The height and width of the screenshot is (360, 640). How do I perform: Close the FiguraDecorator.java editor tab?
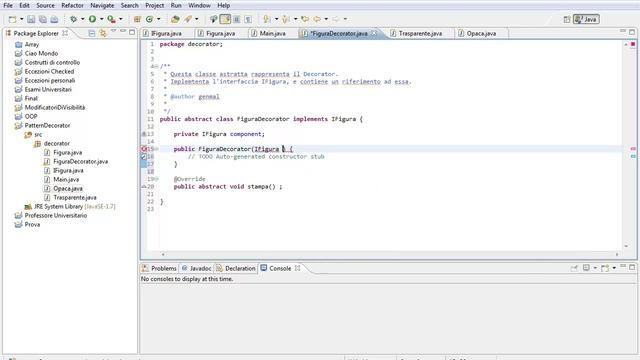tap(374, 33)
